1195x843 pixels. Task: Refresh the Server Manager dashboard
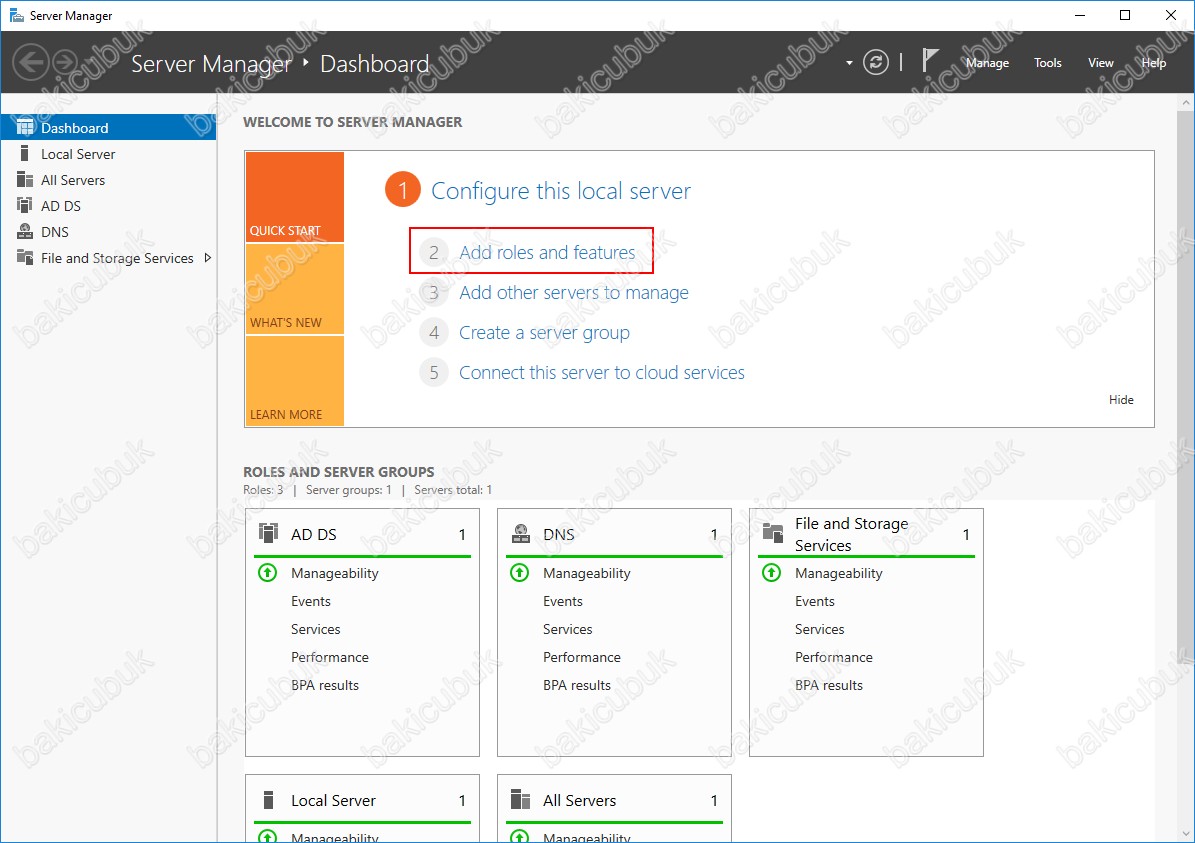pos(876,62)
